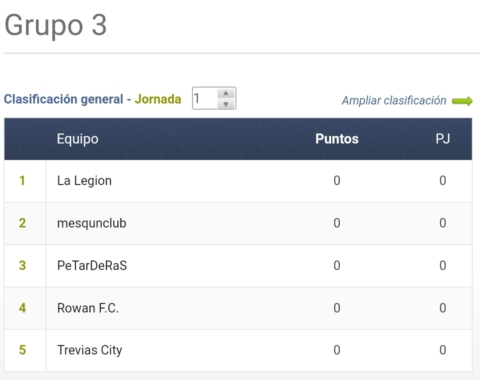Viewport: 480px width, 380px height.
Task: Select the mesqunclub team name
Action: click(92, 223)
